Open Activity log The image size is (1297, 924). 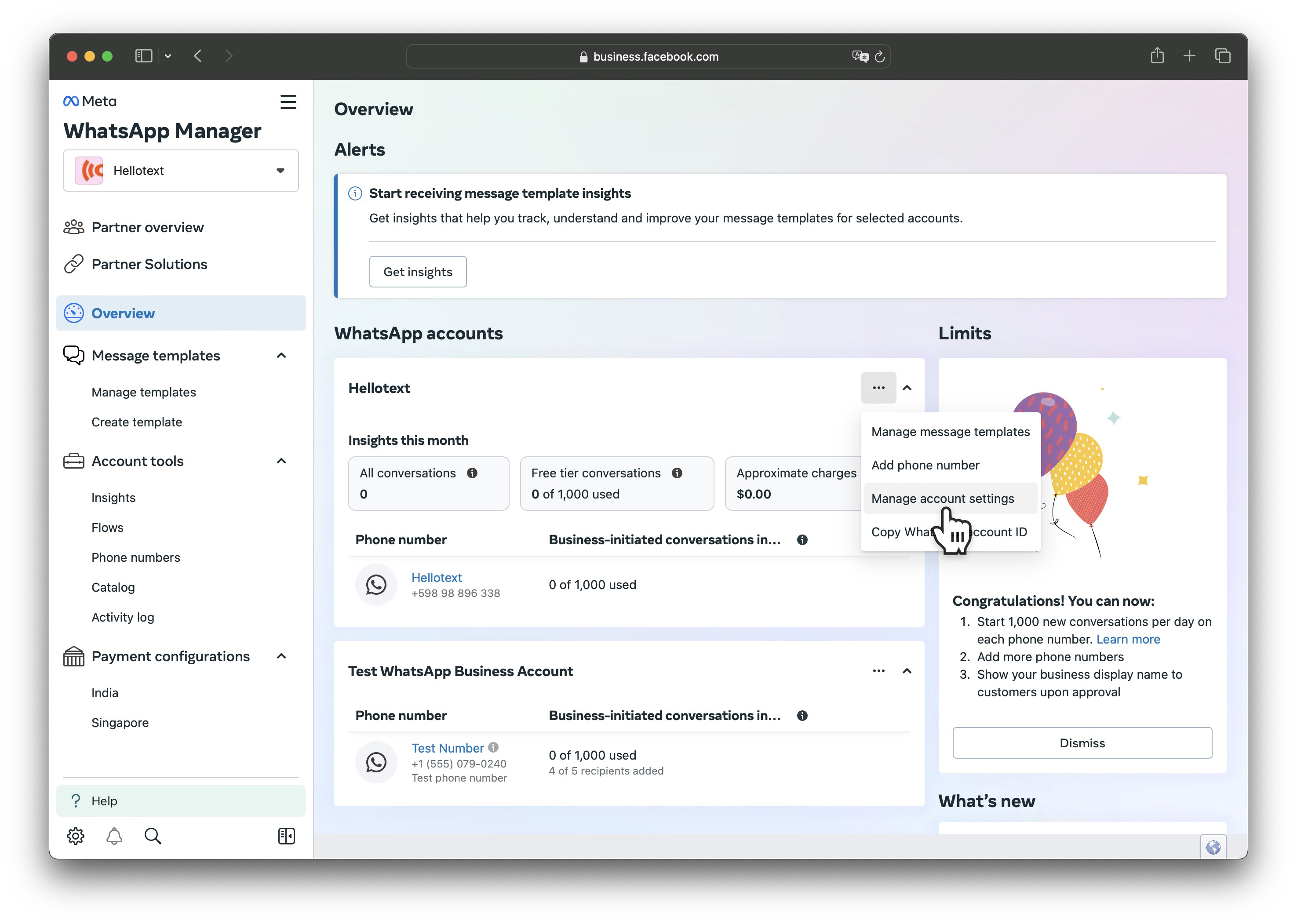point(122,617)
